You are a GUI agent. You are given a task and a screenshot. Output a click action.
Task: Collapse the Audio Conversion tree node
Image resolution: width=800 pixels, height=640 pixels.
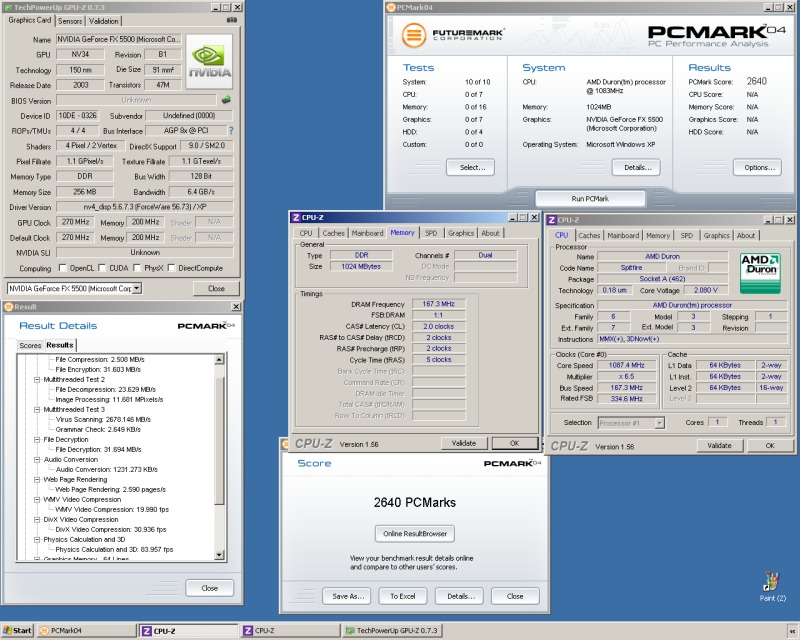coord(37,459)
